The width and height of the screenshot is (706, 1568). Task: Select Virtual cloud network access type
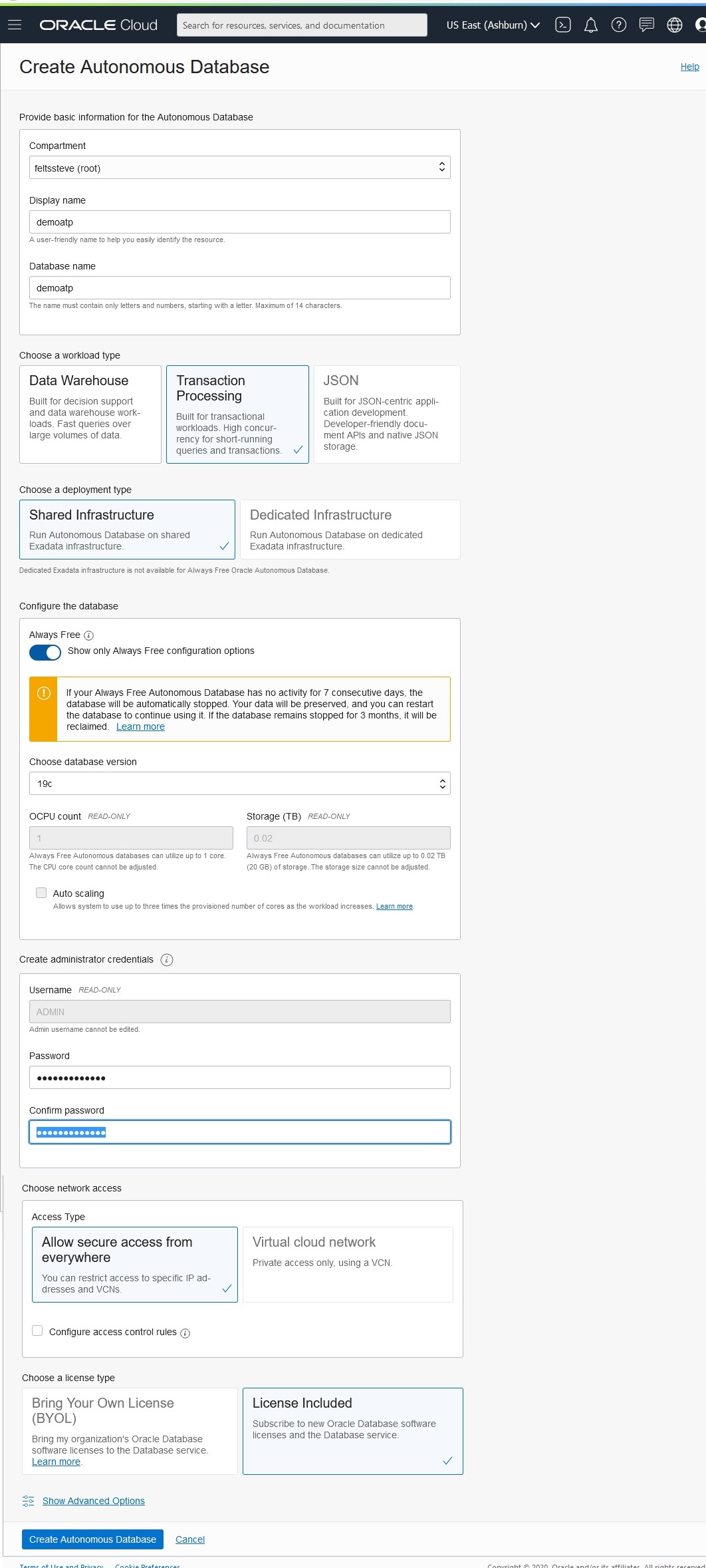[x=348, y=1264]
